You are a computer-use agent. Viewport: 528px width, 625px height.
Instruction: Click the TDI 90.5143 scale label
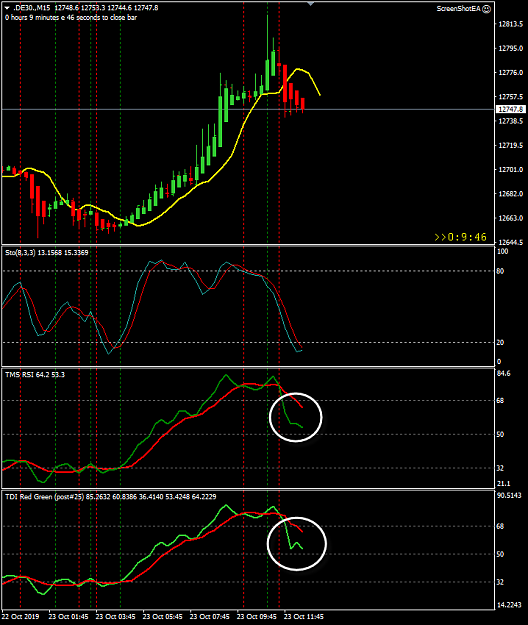[509, 495]
